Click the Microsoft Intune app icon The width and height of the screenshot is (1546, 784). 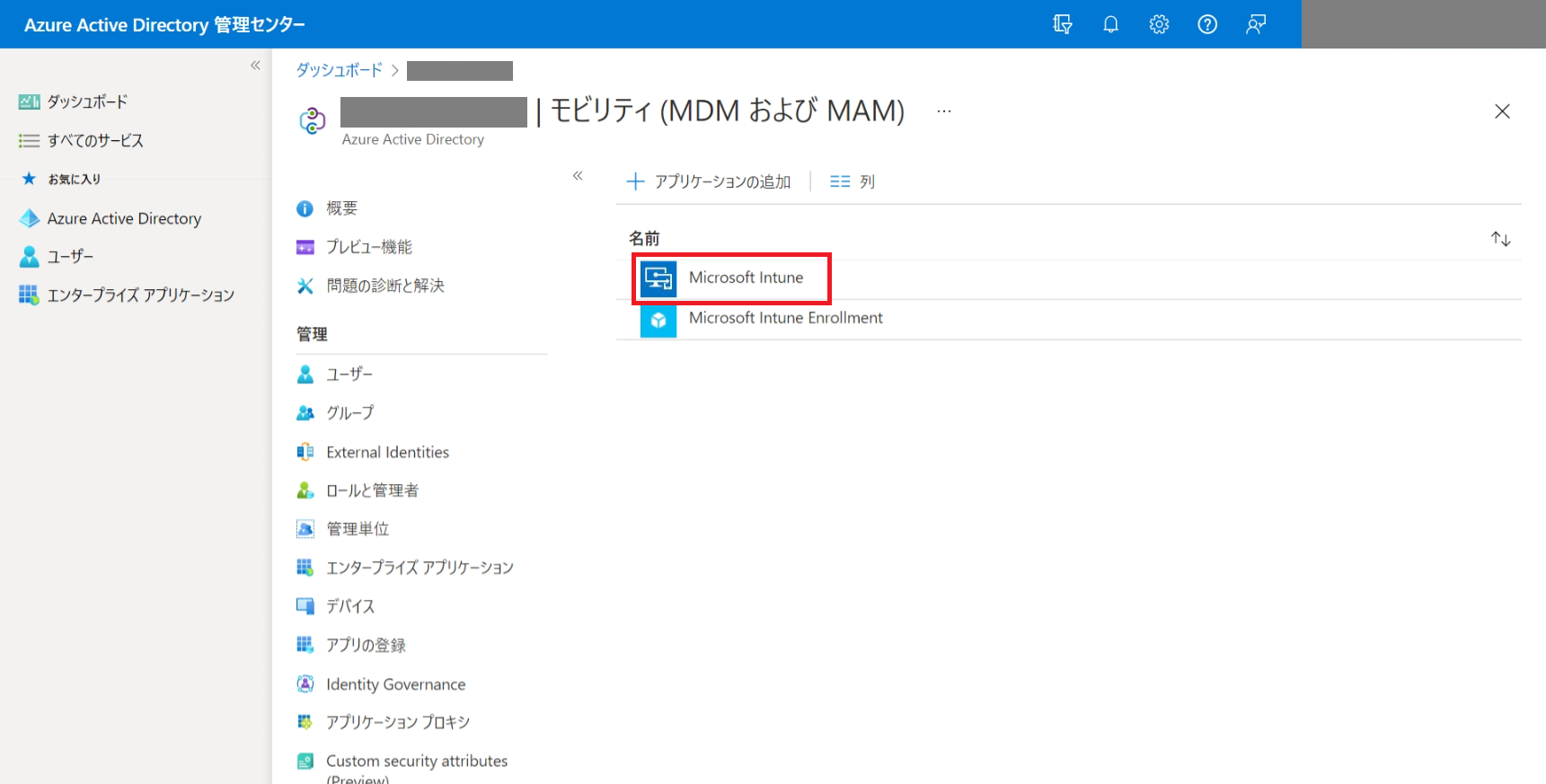[x=658, y=278]
